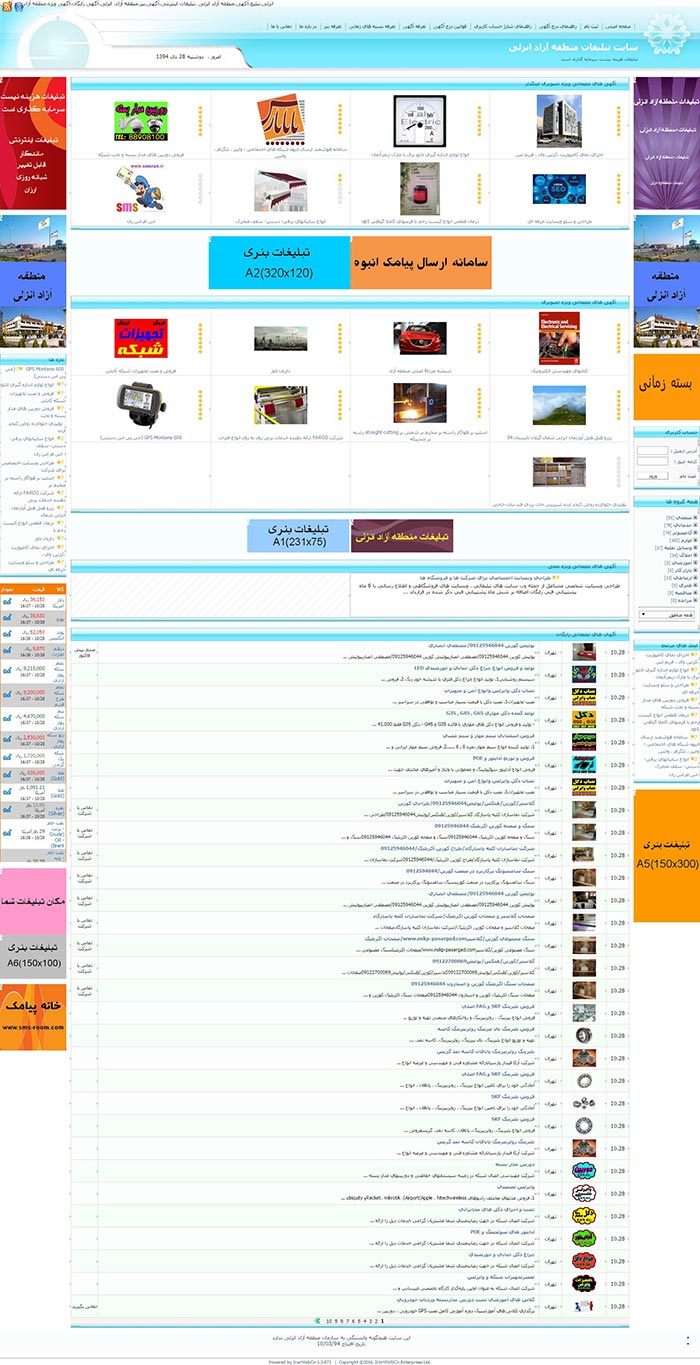The width and height of the screenshot is (700, 1365).
Task: Open the GPS Montana 600 device thumbnail
Action: tap(140, 405)
